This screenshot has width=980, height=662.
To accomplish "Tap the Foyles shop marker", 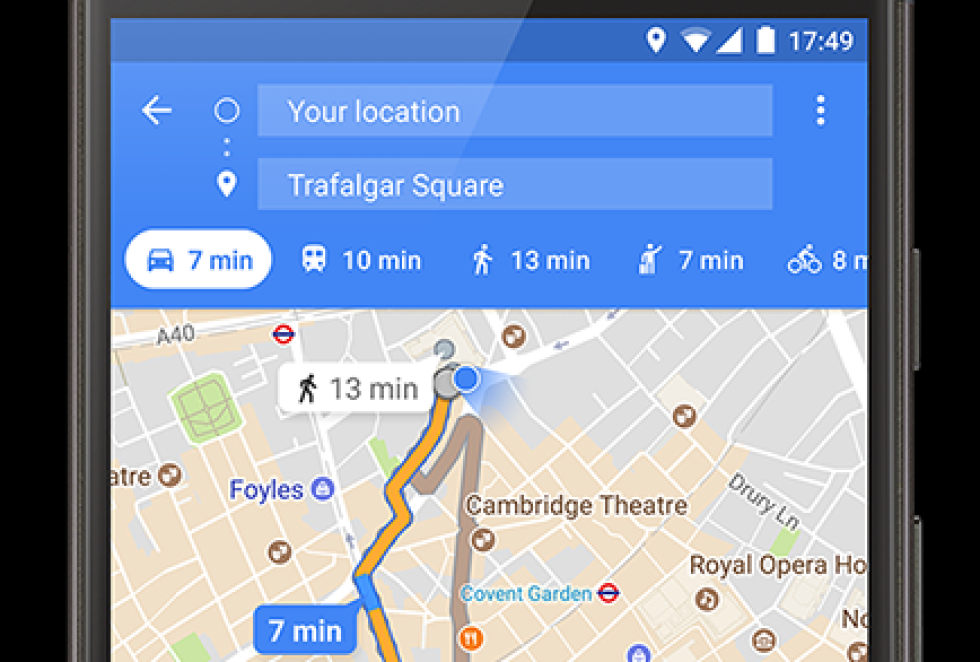I will click(x=322, y=489).
